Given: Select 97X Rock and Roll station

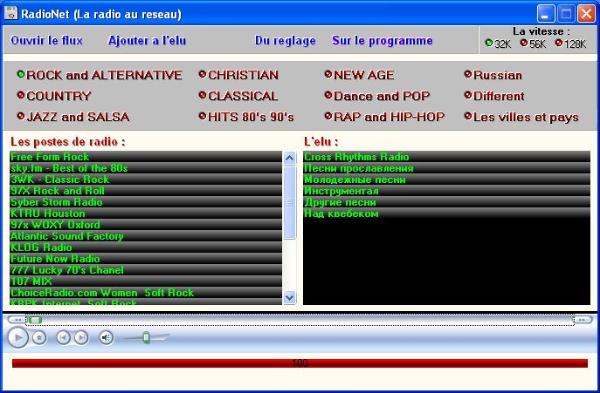Looking at the screenshot, I should (145, 191).
